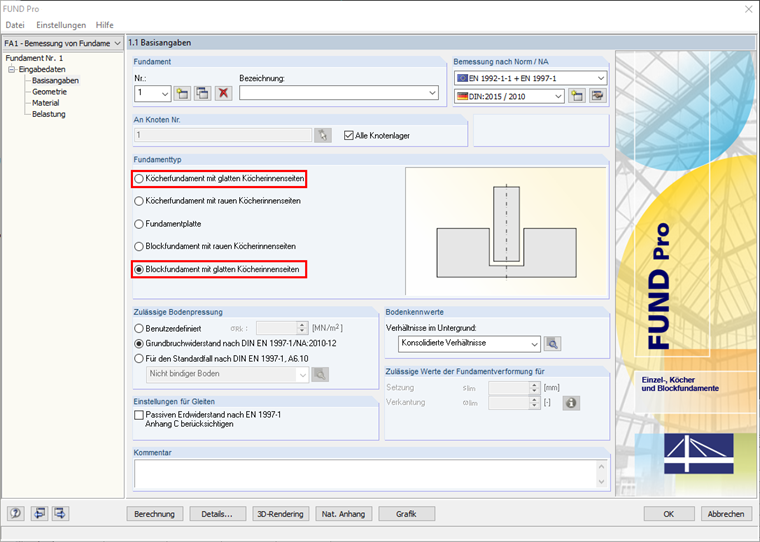Enable Passiven Erdwiderstand nach EN 1997-1
The image size is (760, 542).
(139, 415)
